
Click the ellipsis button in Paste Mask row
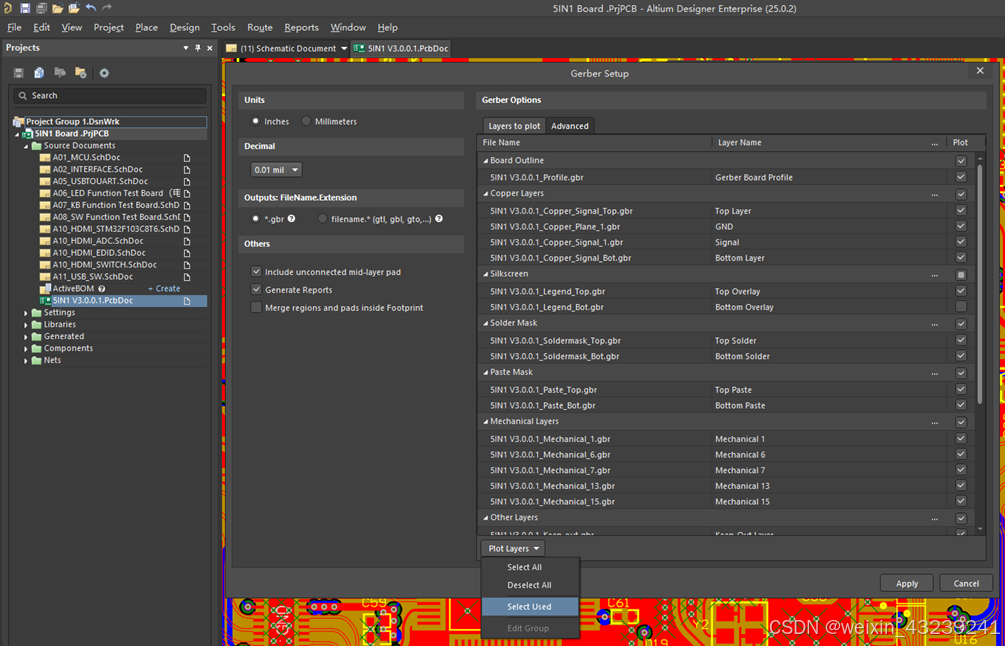(x=934, y=372)
